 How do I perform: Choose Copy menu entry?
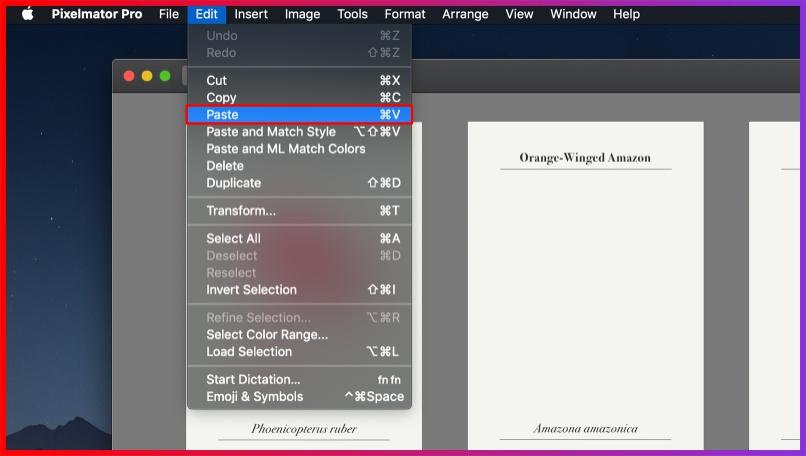point(221,98)
